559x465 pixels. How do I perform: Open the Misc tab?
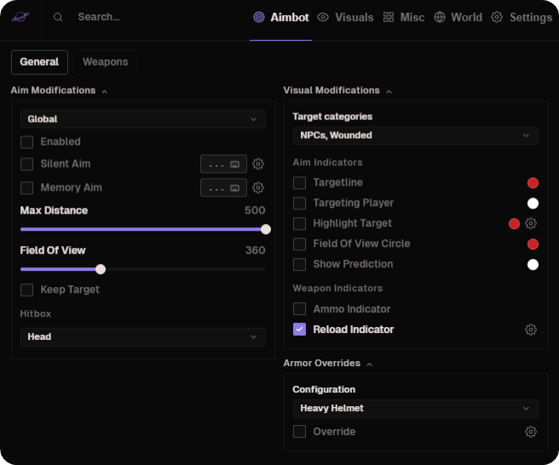coord(404,17)
